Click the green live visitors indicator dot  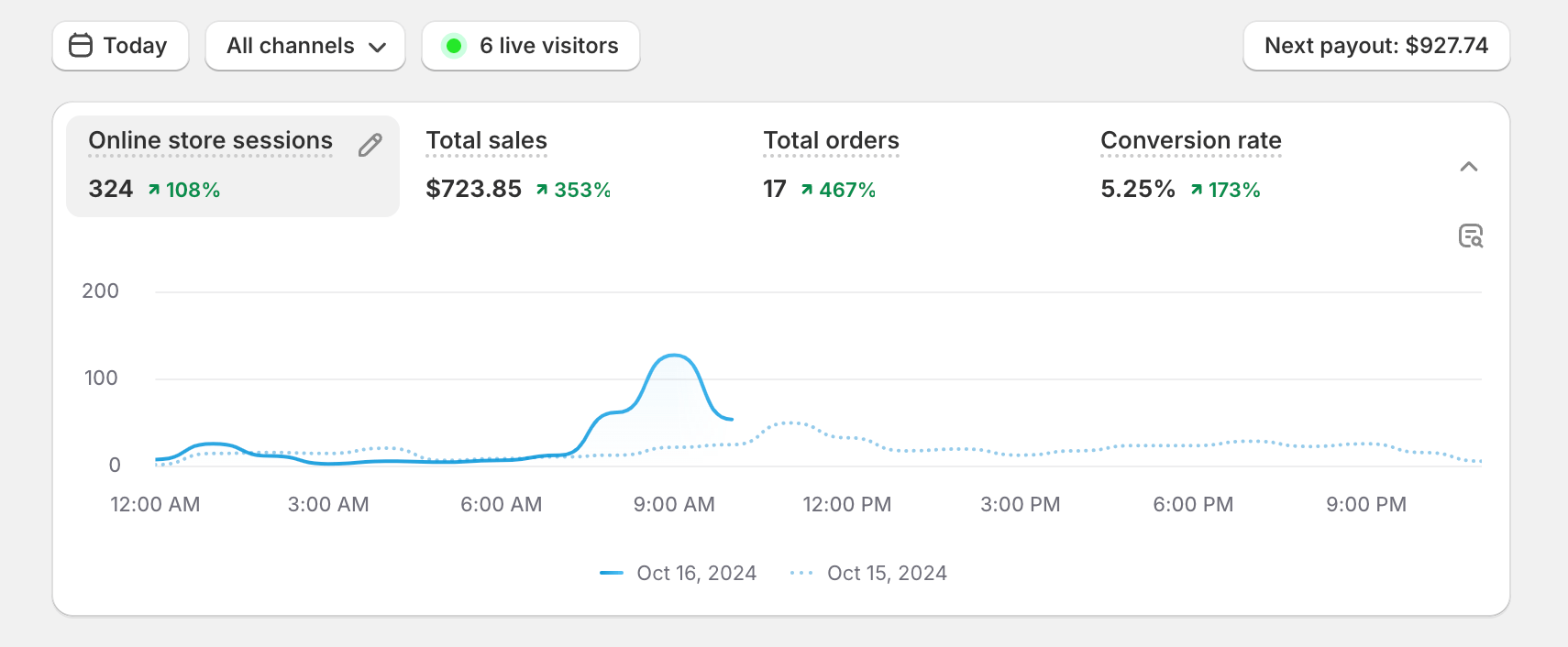tap(453, 46)
